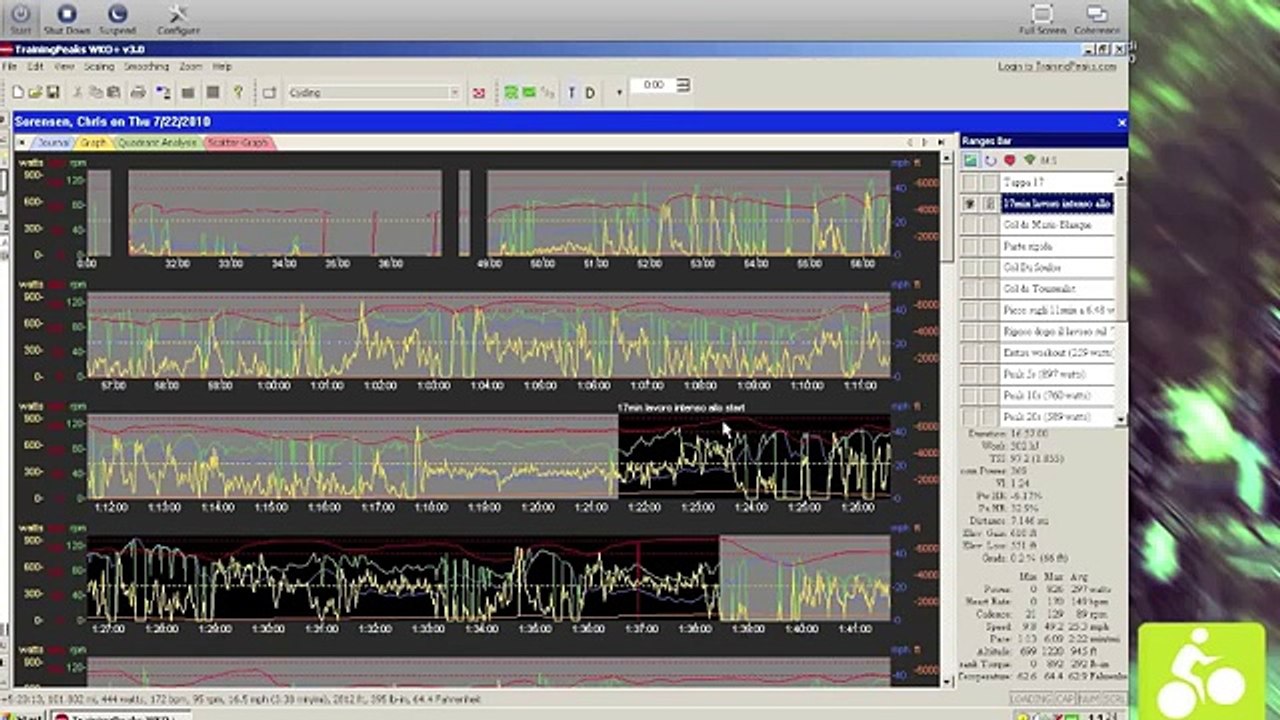This screenshot has width=1280, height=720.
Task: Click the 0:00 time input field
Action: pyautogui.click(x=654, y=85)
